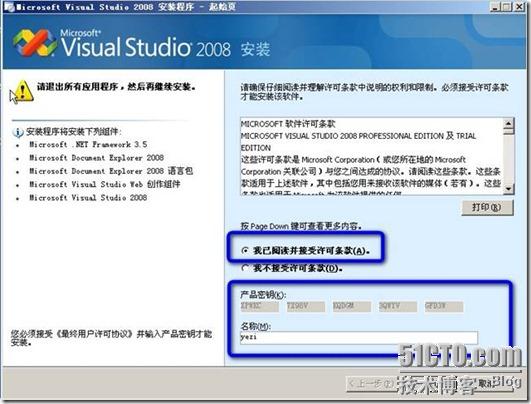This screenshot has height=404, width=531.
Task: Click text 按 Page Down 键可查看更多内容
Action: pos(301,226)
